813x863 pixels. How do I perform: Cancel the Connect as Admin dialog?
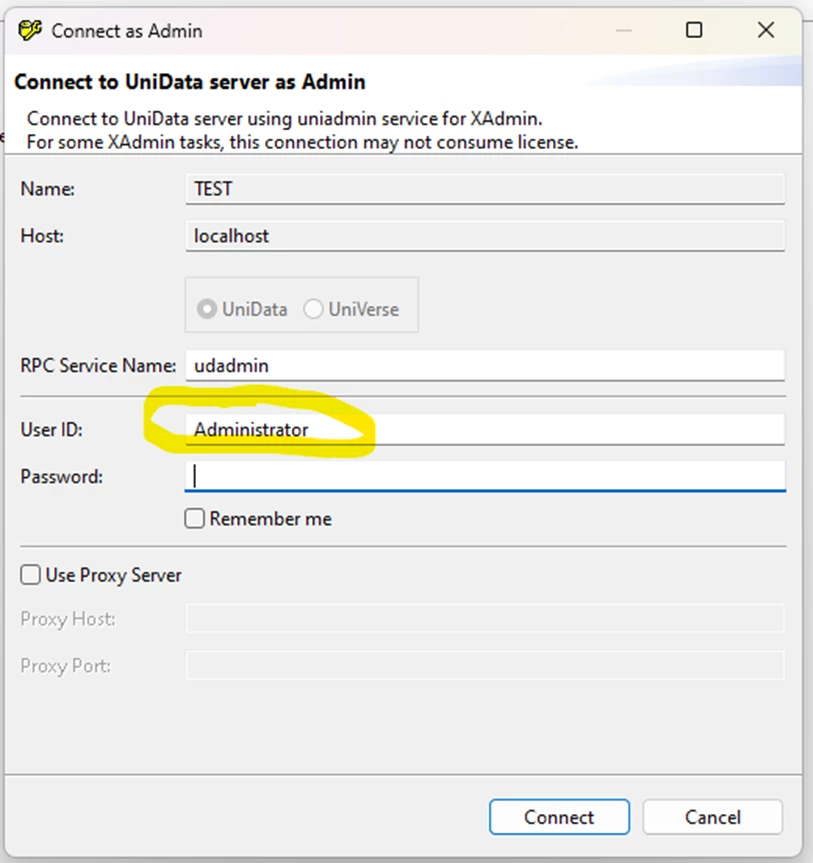(x=712, y=817)
